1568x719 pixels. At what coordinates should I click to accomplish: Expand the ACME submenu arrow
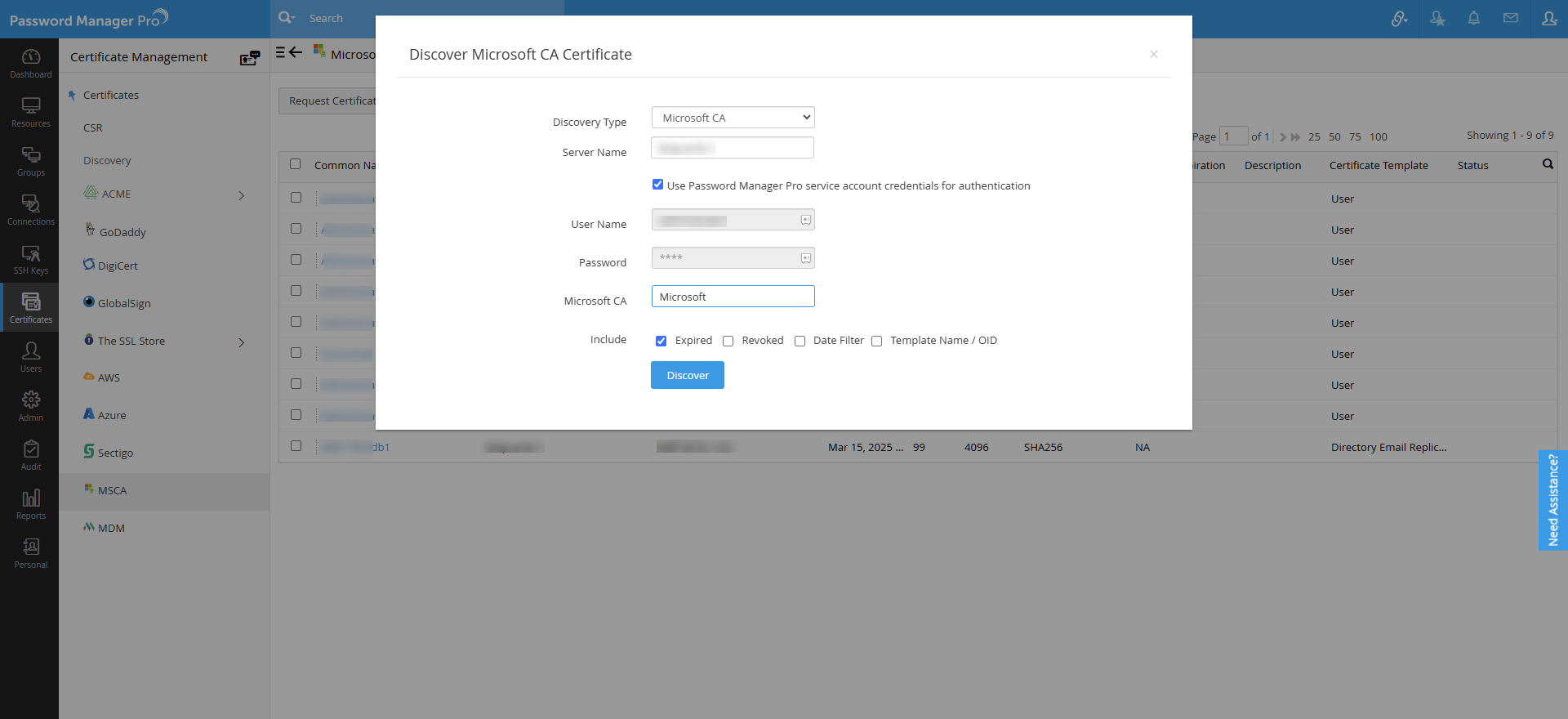[241, 195]
